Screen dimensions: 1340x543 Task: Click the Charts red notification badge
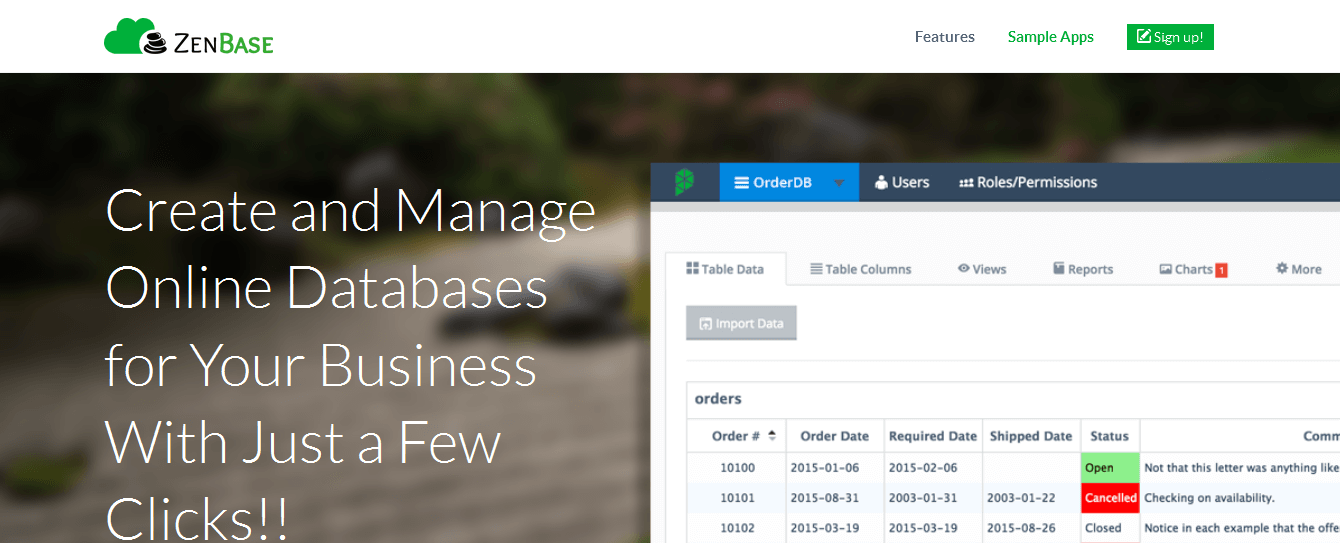1221,269
